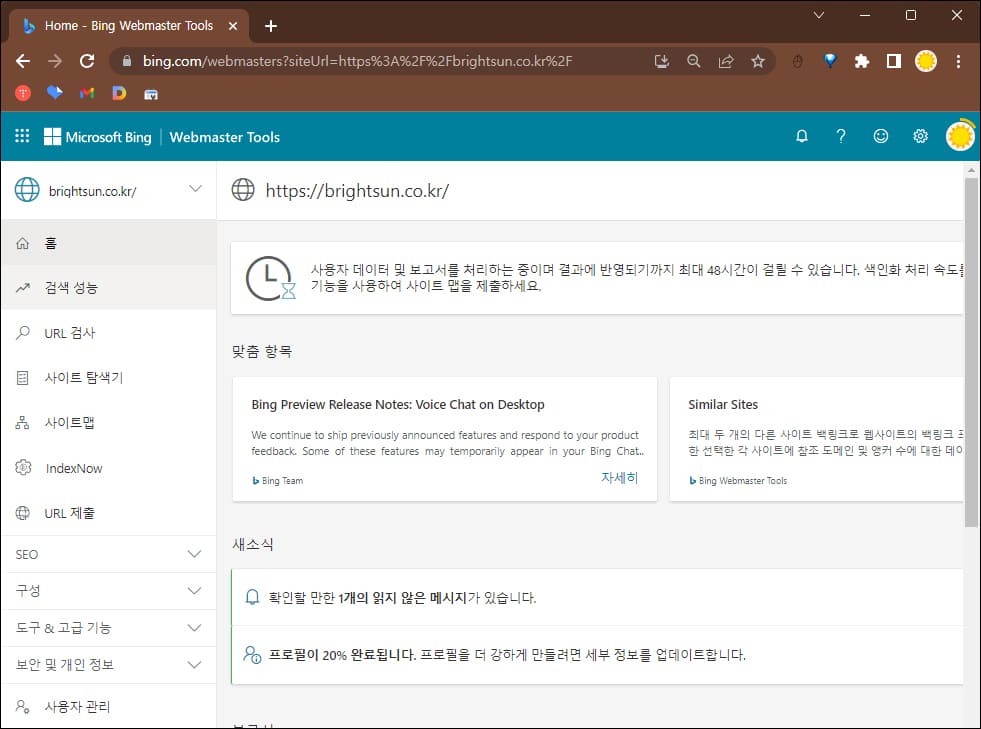Open notifications bell in Webmaster Tools header

(x=801, y=136)
